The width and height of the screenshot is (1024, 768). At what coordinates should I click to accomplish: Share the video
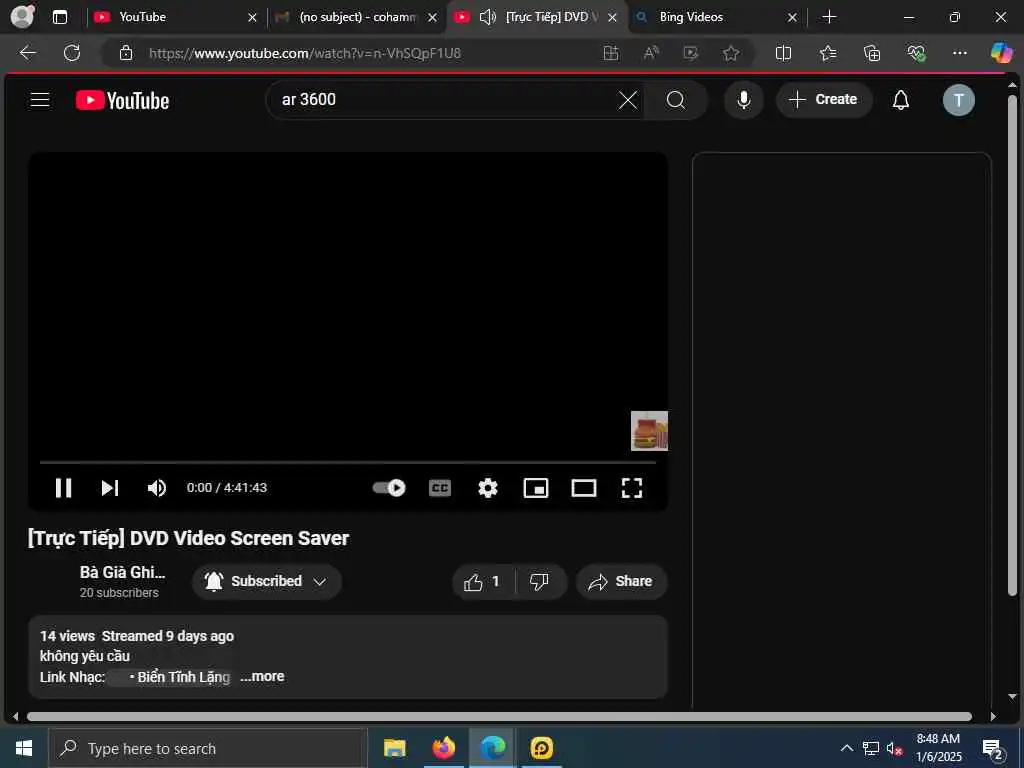tap(621, 582)
